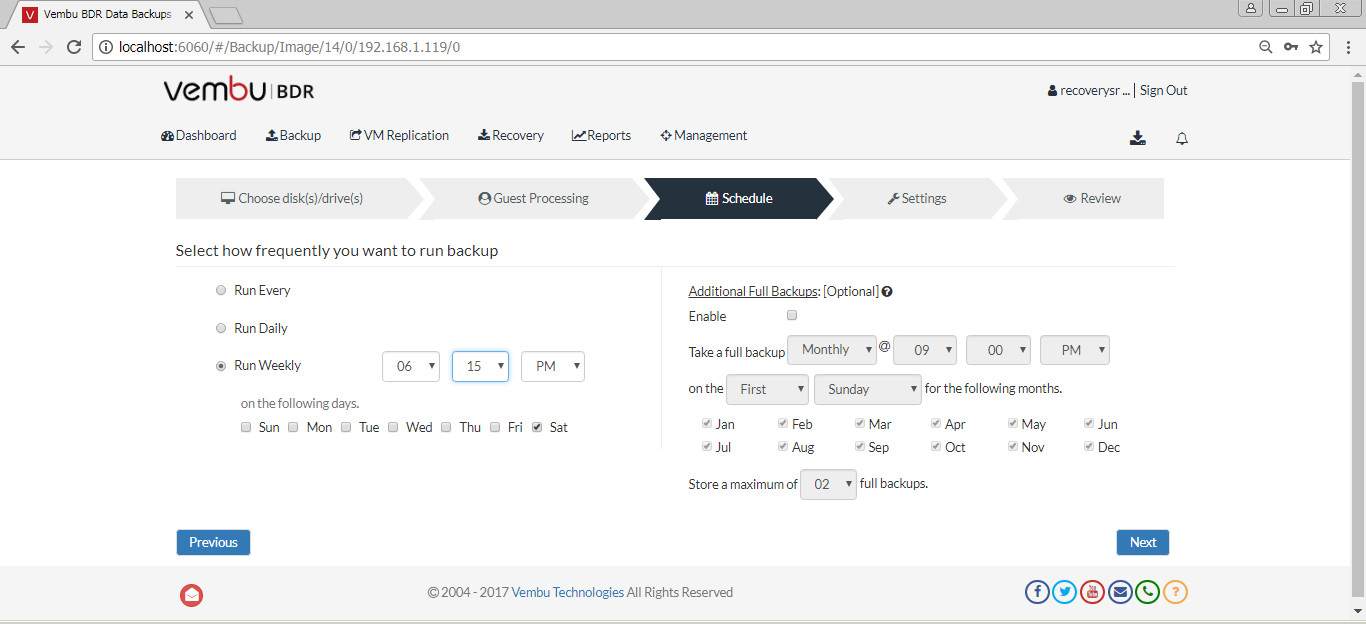Open the weekly minute dropdown showing 15
The image size is (1366, 624).
coord(480,366)
